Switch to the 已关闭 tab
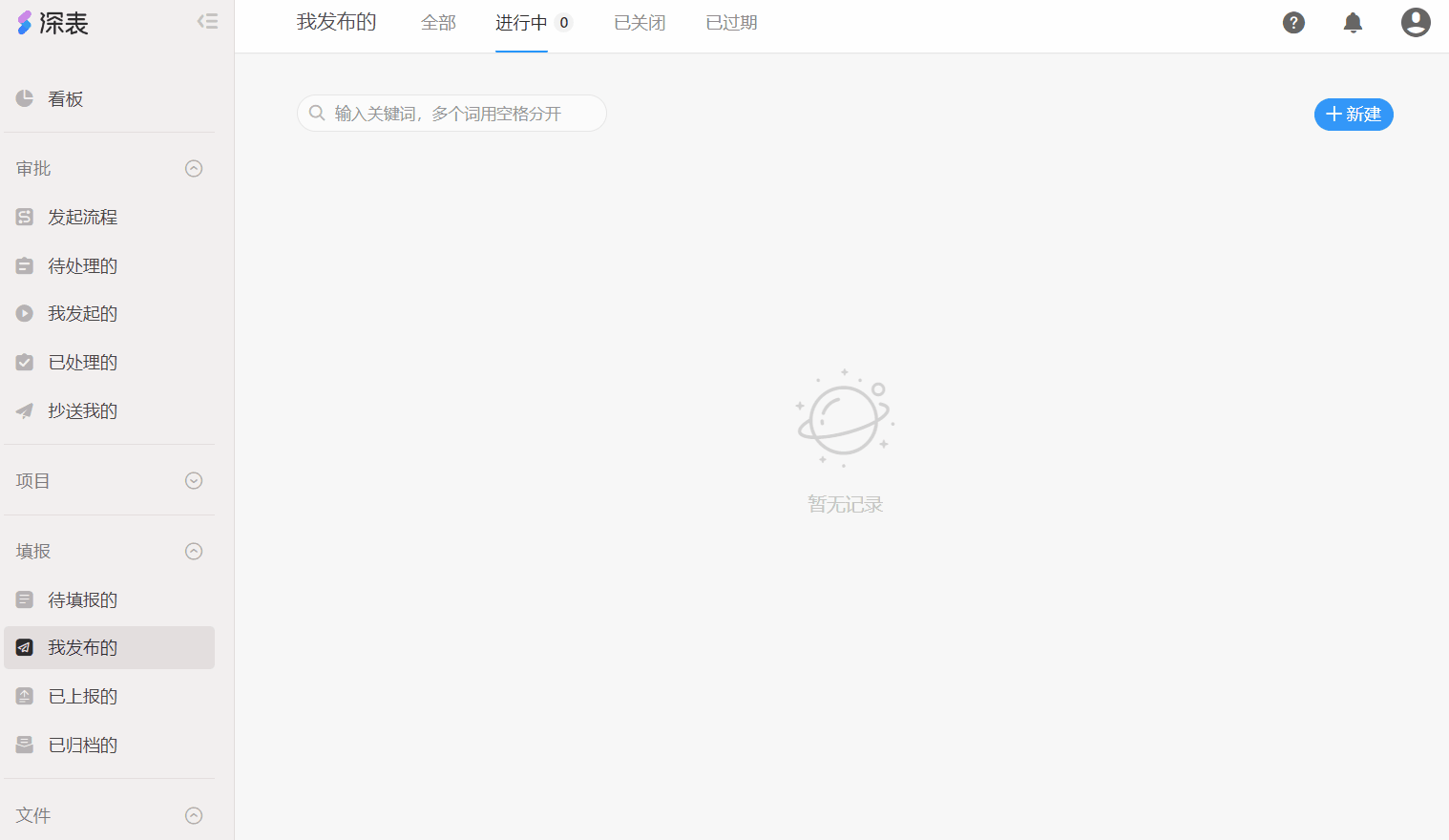Viewport: 1449px width, 840px height. click(640, 23)
